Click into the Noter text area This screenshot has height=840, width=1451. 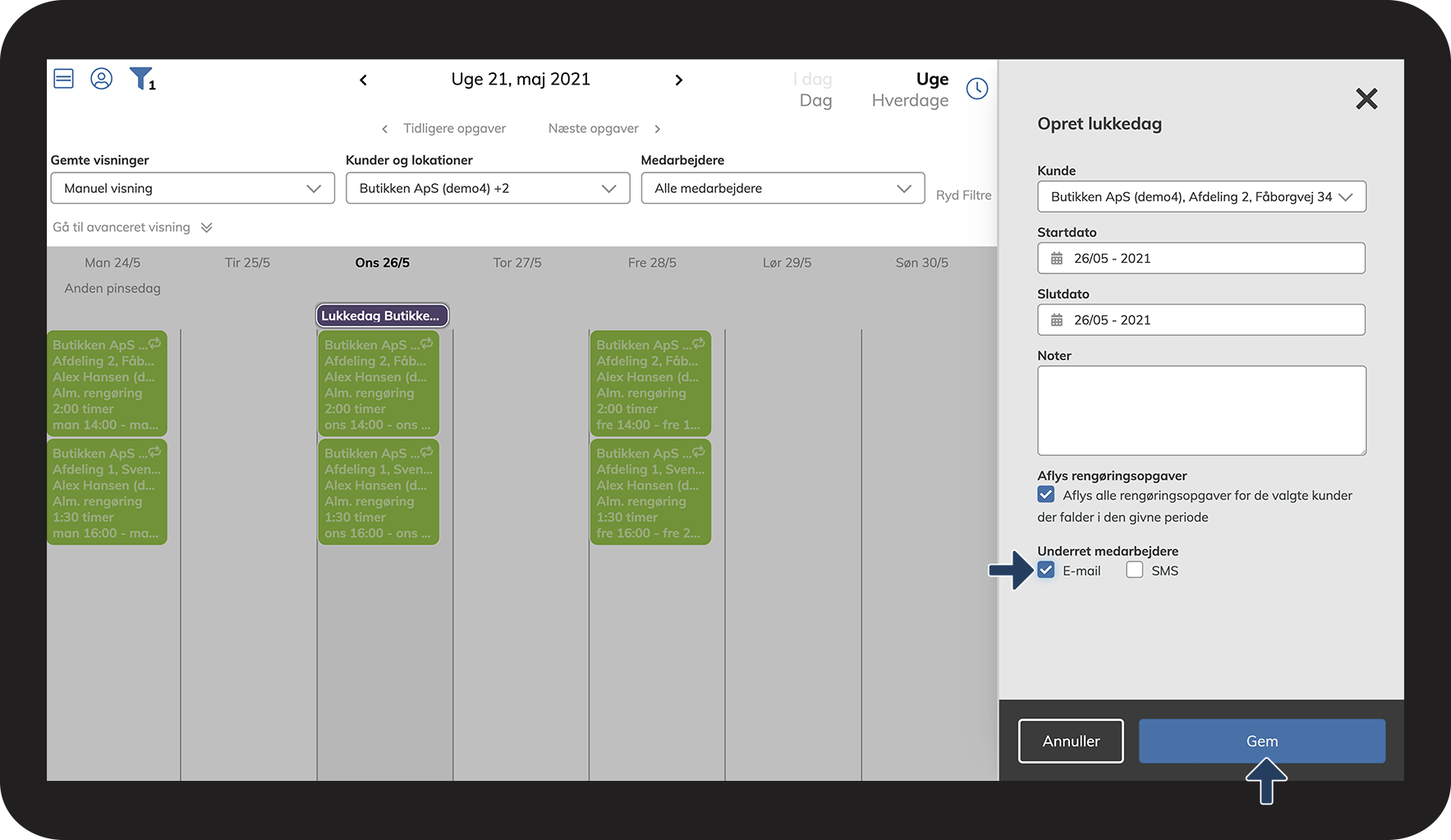pyautogui.click(x=1201, y=411)
